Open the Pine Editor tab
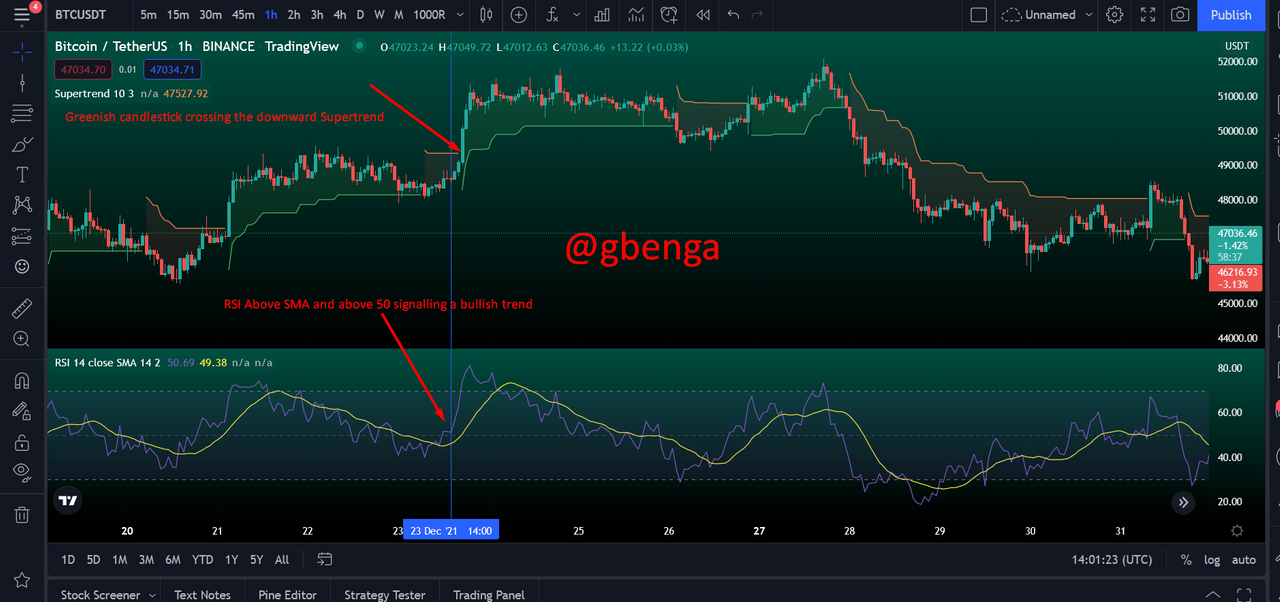 click(287, 594)
